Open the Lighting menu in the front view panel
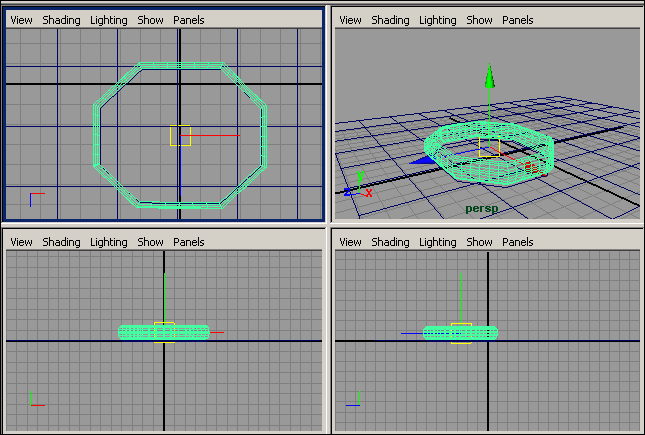 tap(109, 242)
